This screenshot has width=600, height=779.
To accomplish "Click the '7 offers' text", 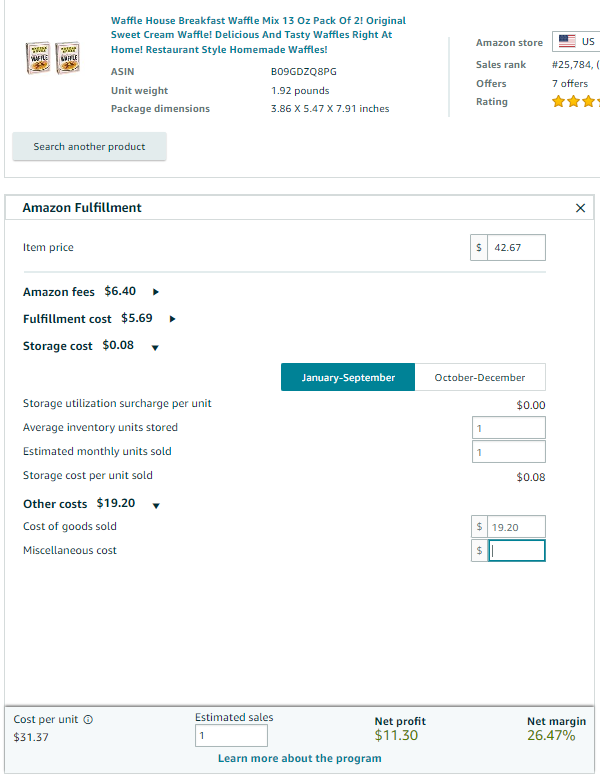I will [570, 83].
